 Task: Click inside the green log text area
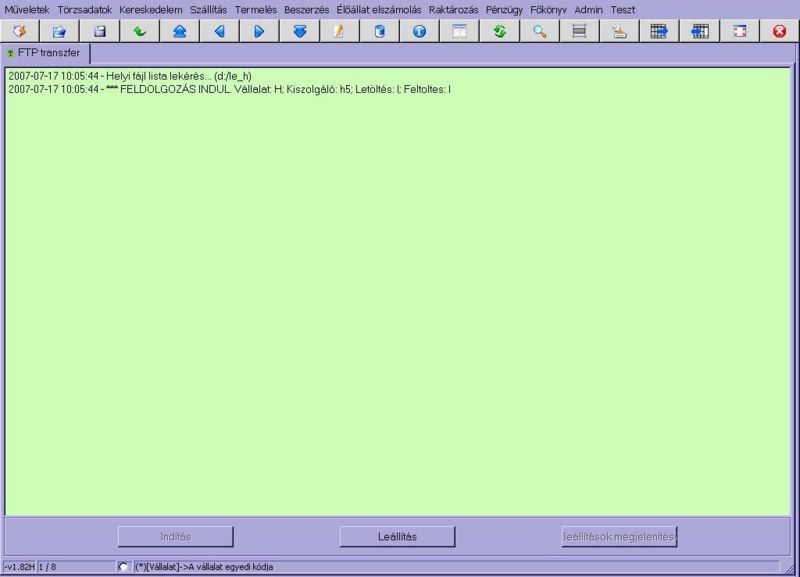coord(400,300)
